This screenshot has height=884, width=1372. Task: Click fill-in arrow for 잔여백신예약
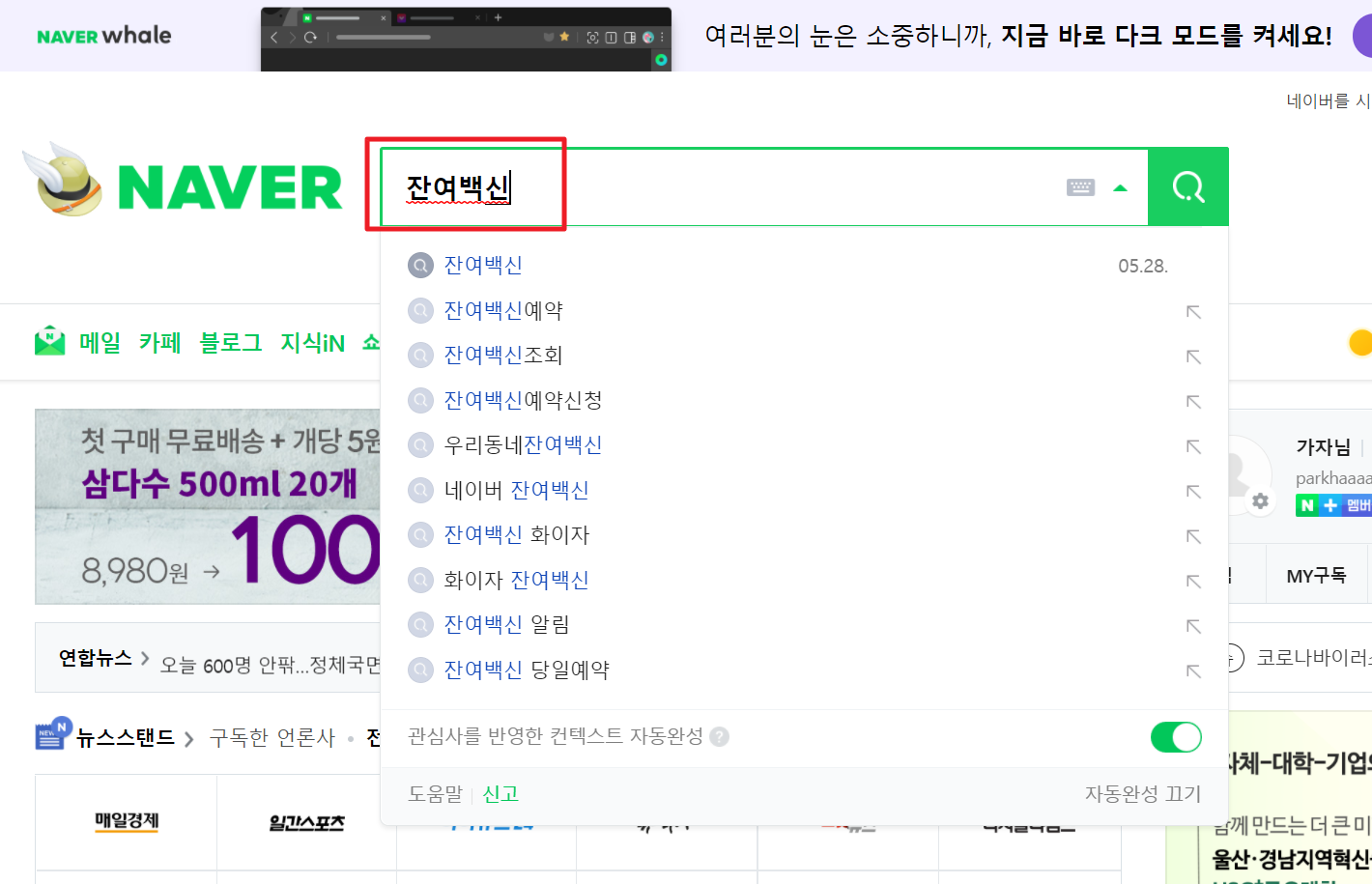point(1193,311)
